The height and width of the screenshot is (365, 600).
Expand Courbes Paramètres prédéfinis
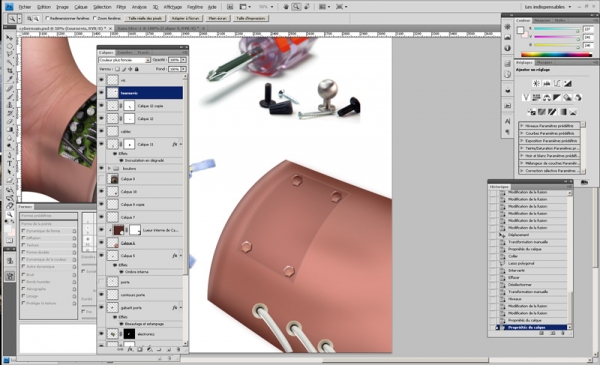point(522,133)
